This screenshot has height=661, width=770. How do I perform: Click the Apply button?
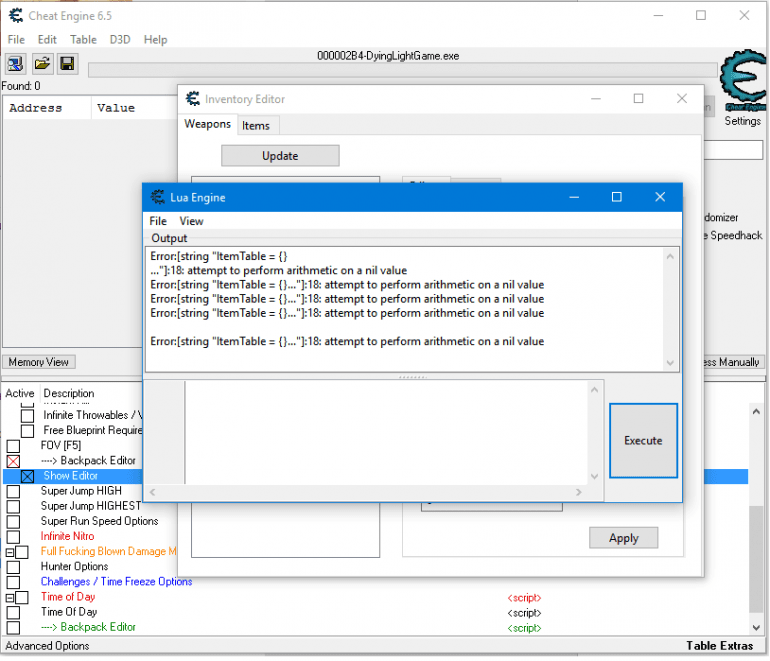pos(623,538)
